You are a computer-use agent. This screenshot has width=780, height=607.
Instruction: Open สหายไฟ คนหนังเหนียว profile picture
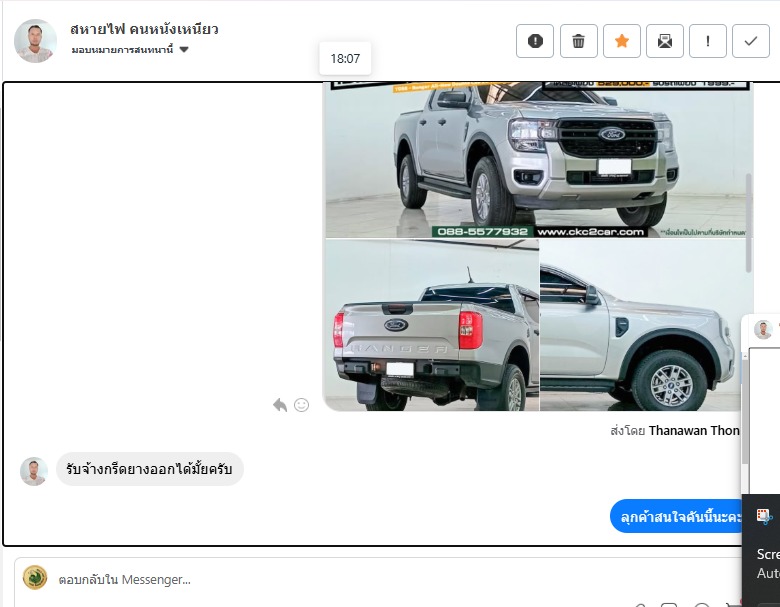tap(35, 41)
